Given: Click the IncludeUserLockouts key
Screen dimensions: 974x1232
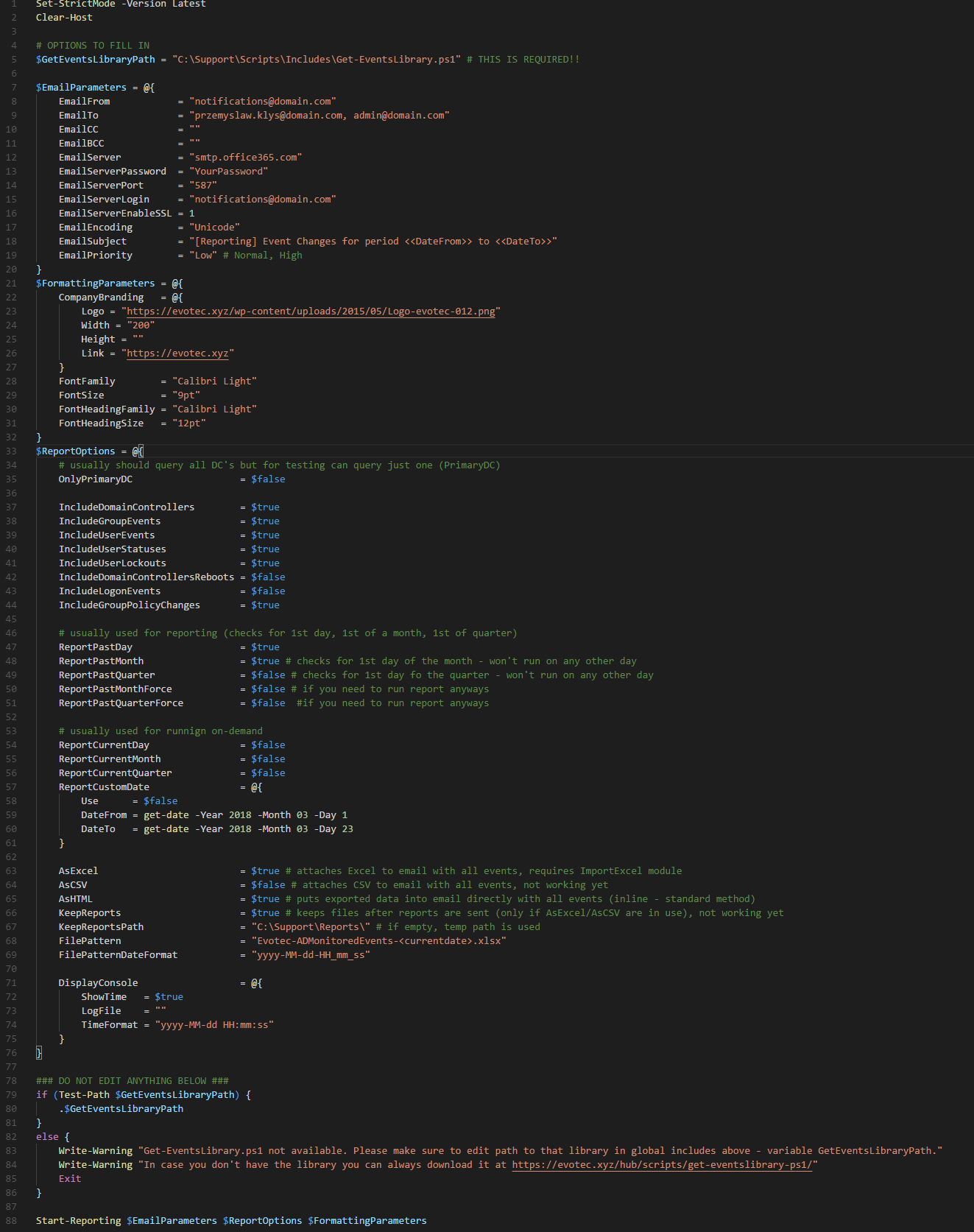Looking at the screenshot, I should [113, 563].
